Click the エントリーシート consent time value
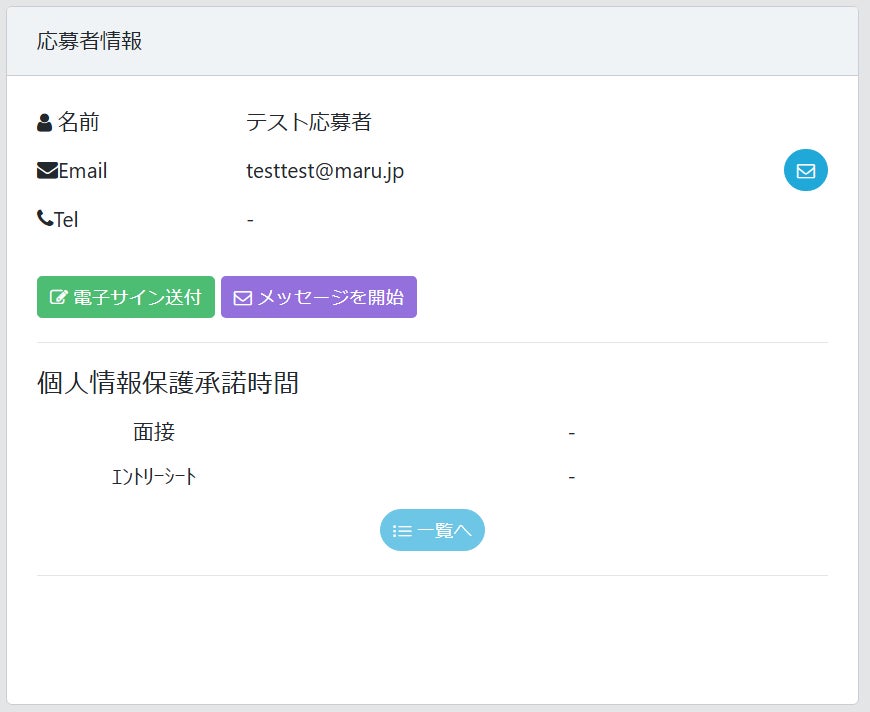Screen dimensions: 870x712 571,478
